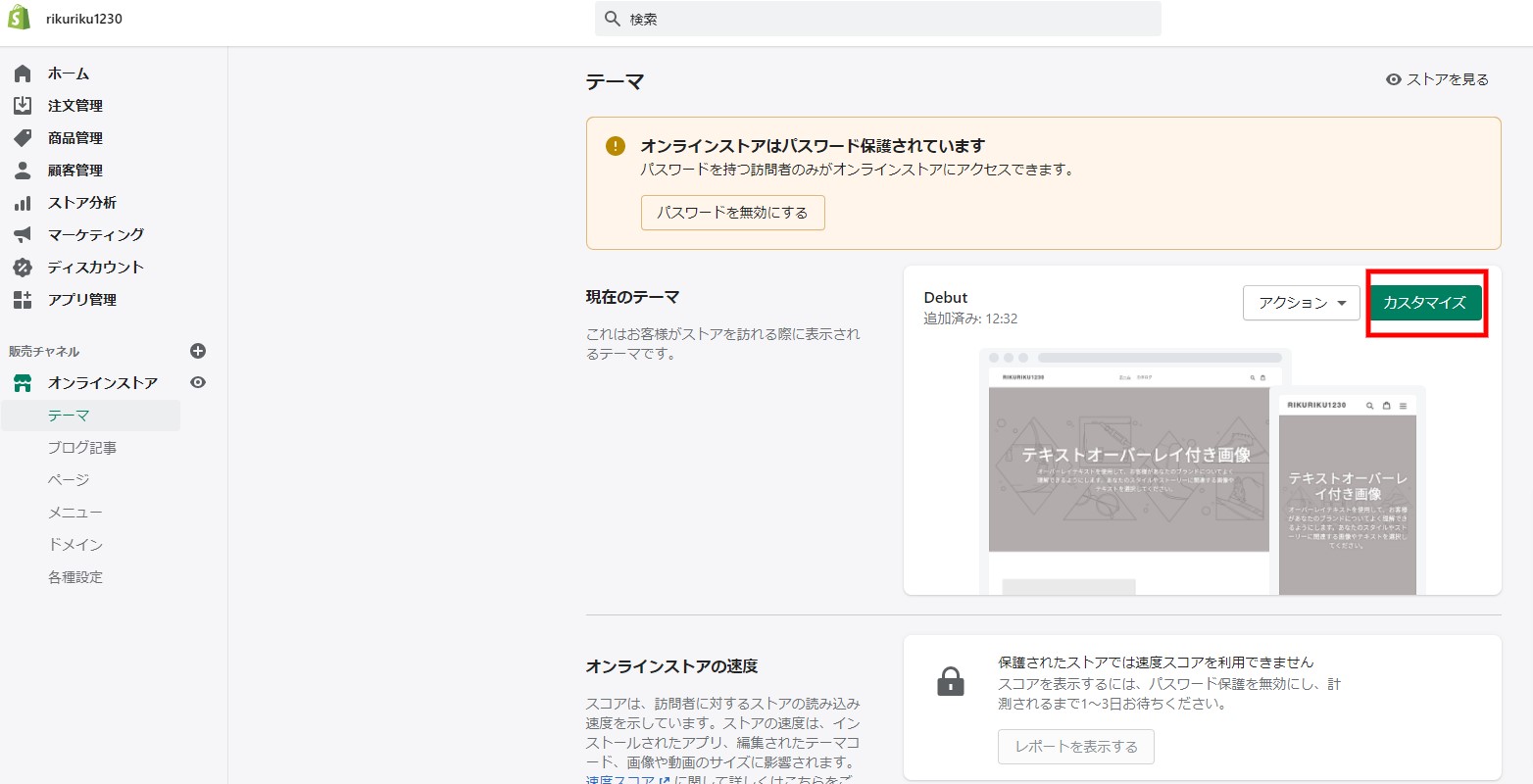Screen dimensions: 1533x784
Task: Click the marketing megaphone icon
Action: click(x=23, y=235)
